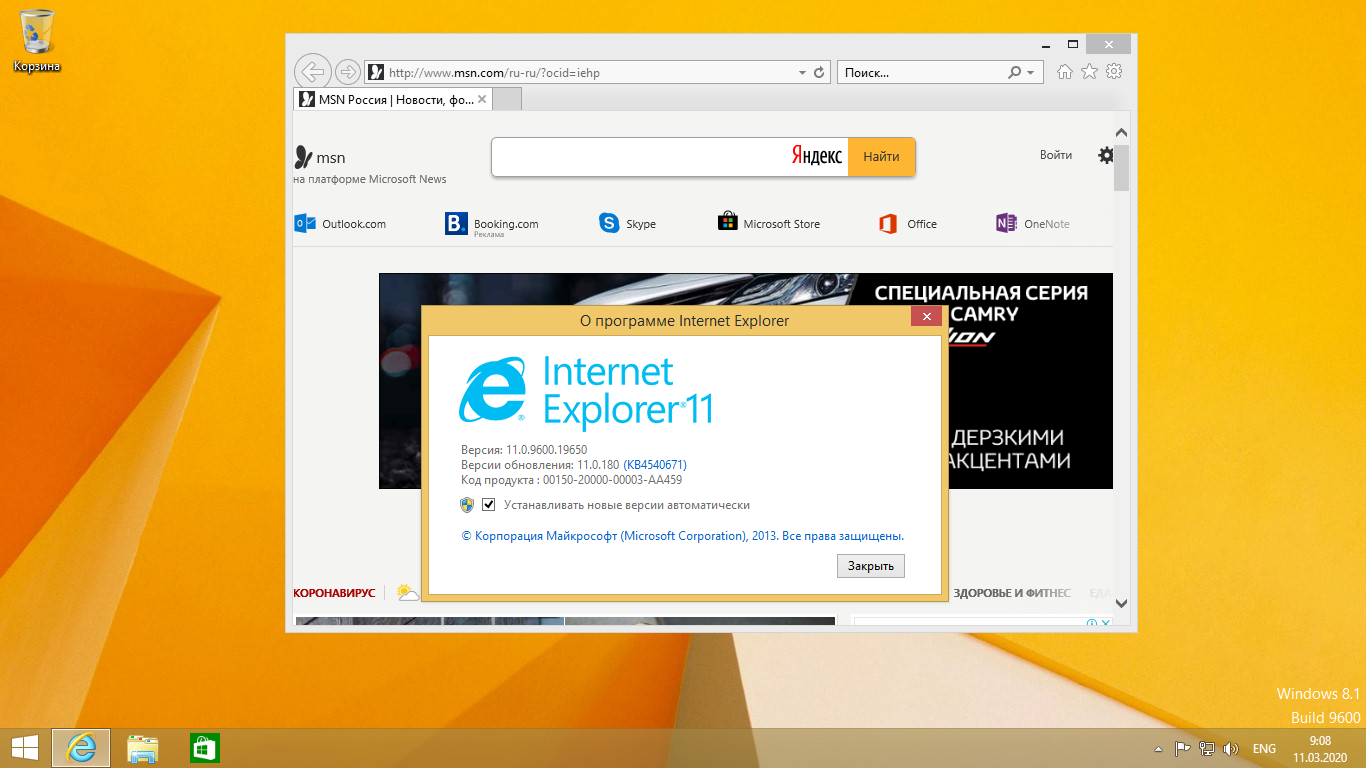
Task: Click the page scrollbar down arrow
Action: (x=1121, y=603)
